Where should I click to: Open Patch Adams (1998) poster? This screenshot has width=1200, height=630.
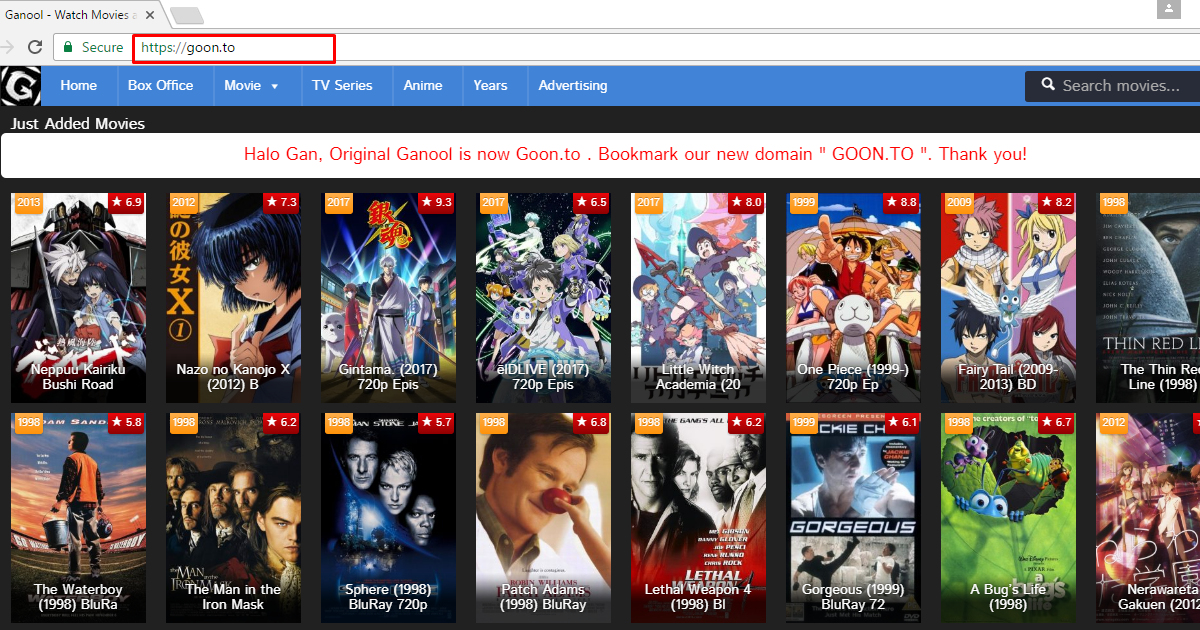(x=543, y=518)
